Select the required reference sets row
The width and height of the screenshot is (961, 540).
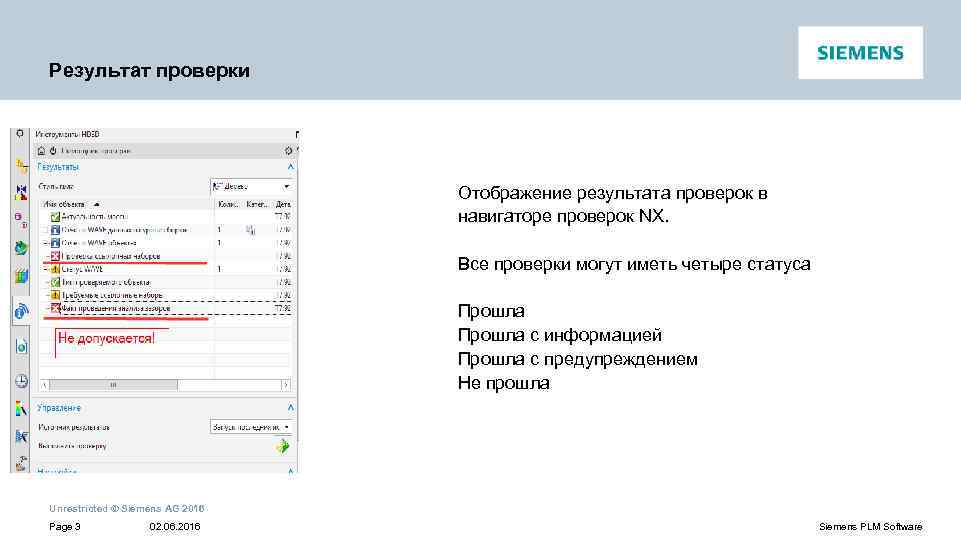pos(167,295)
